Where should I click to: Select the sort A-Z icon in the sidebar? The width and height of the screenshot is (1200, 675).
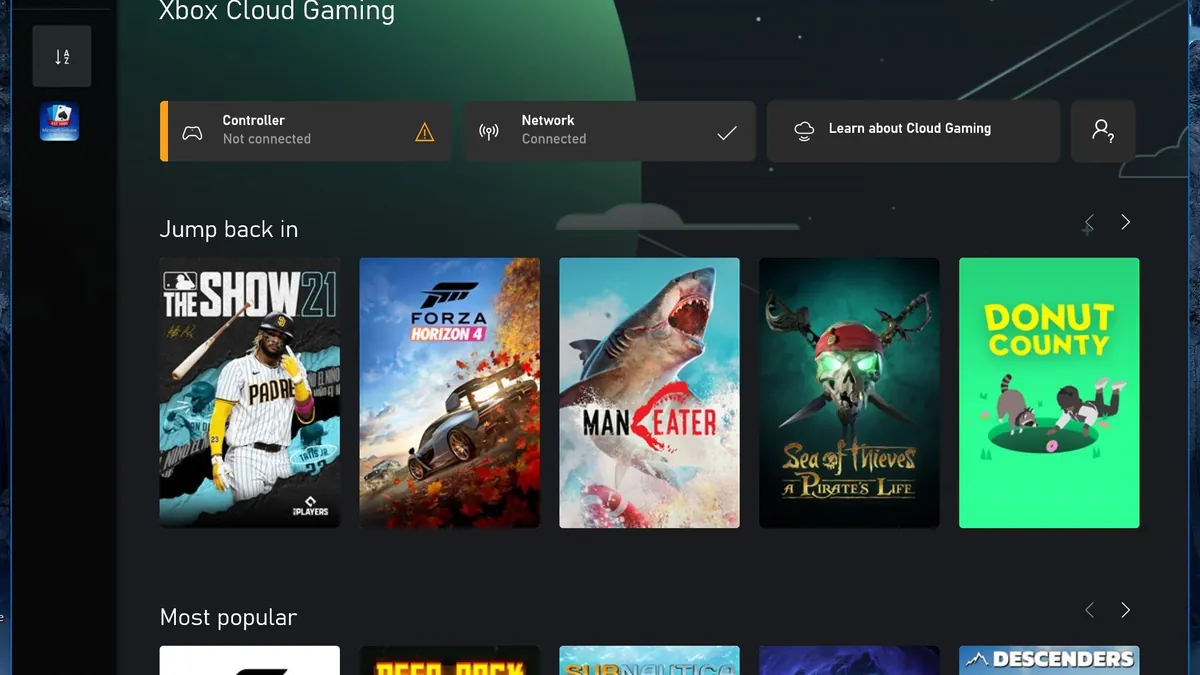pyautogui.click(x=61, y=56)
